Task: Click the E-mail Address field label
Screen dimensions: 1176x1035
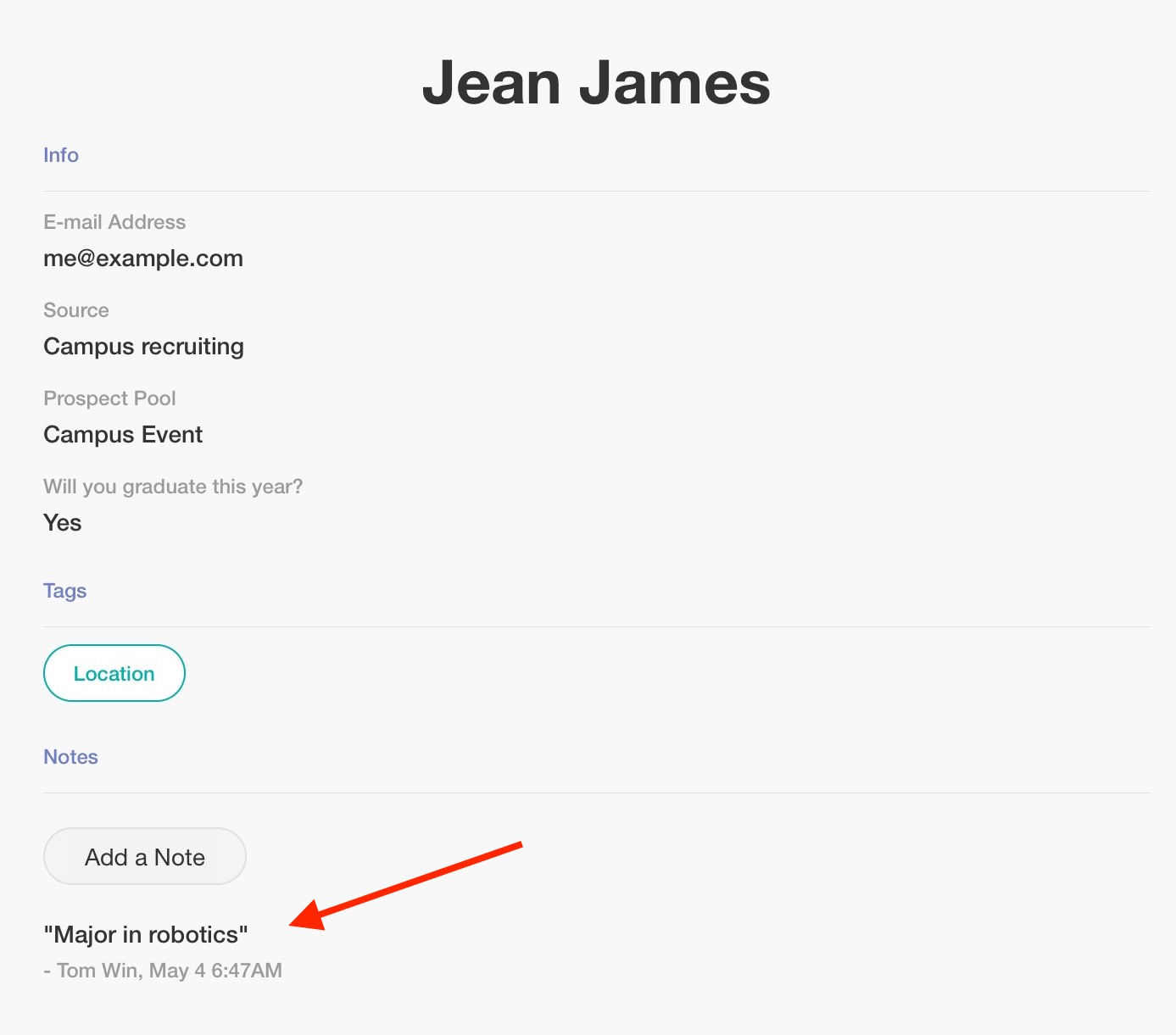Action: point(114,222)
